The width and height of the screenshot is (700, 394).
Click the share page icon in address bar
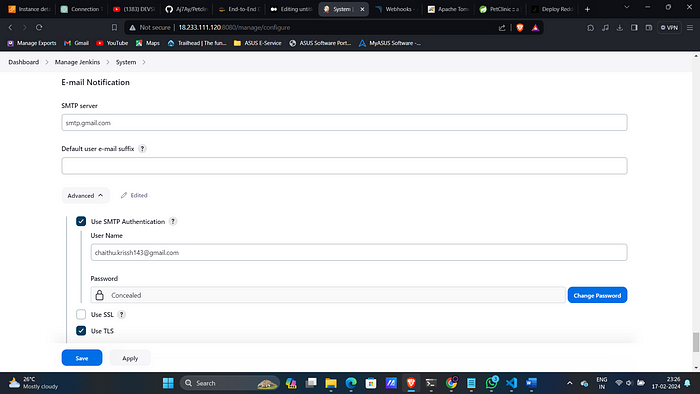coord(502,28)
